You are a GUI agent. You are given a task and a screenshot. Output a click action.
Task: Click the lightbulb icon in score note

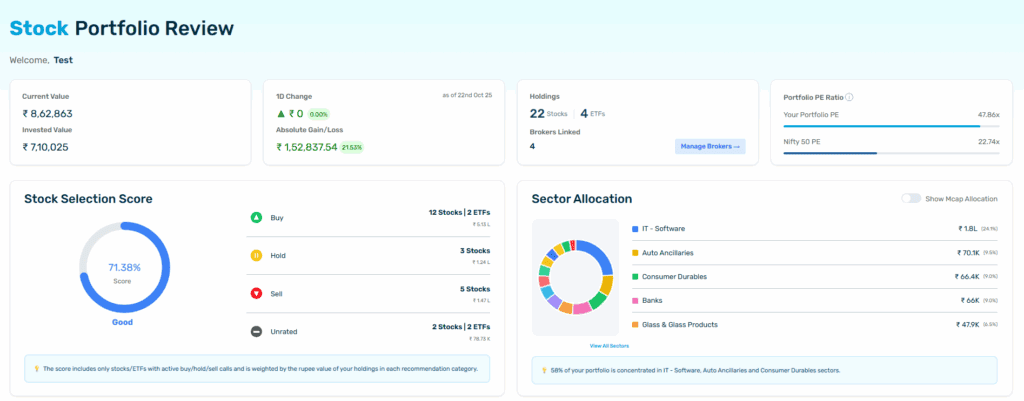click(36, 369)
